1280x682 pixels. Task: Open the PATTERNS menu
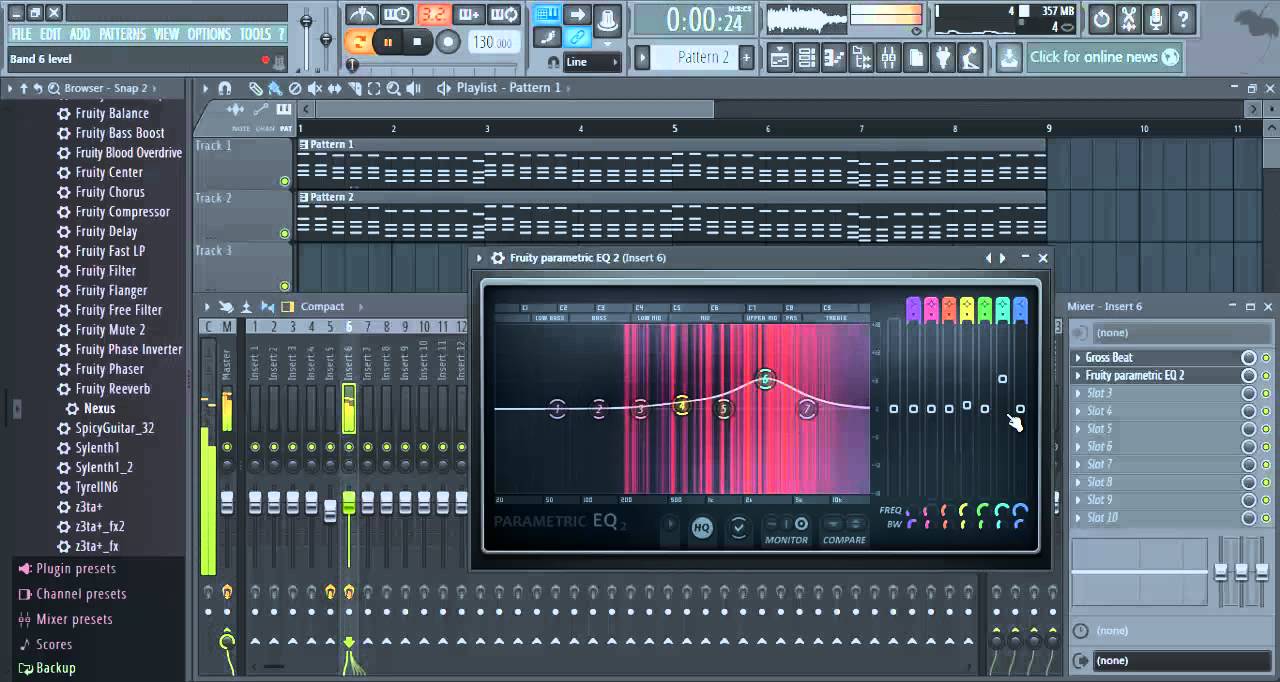pyautogui.click(x=122, y=34)
